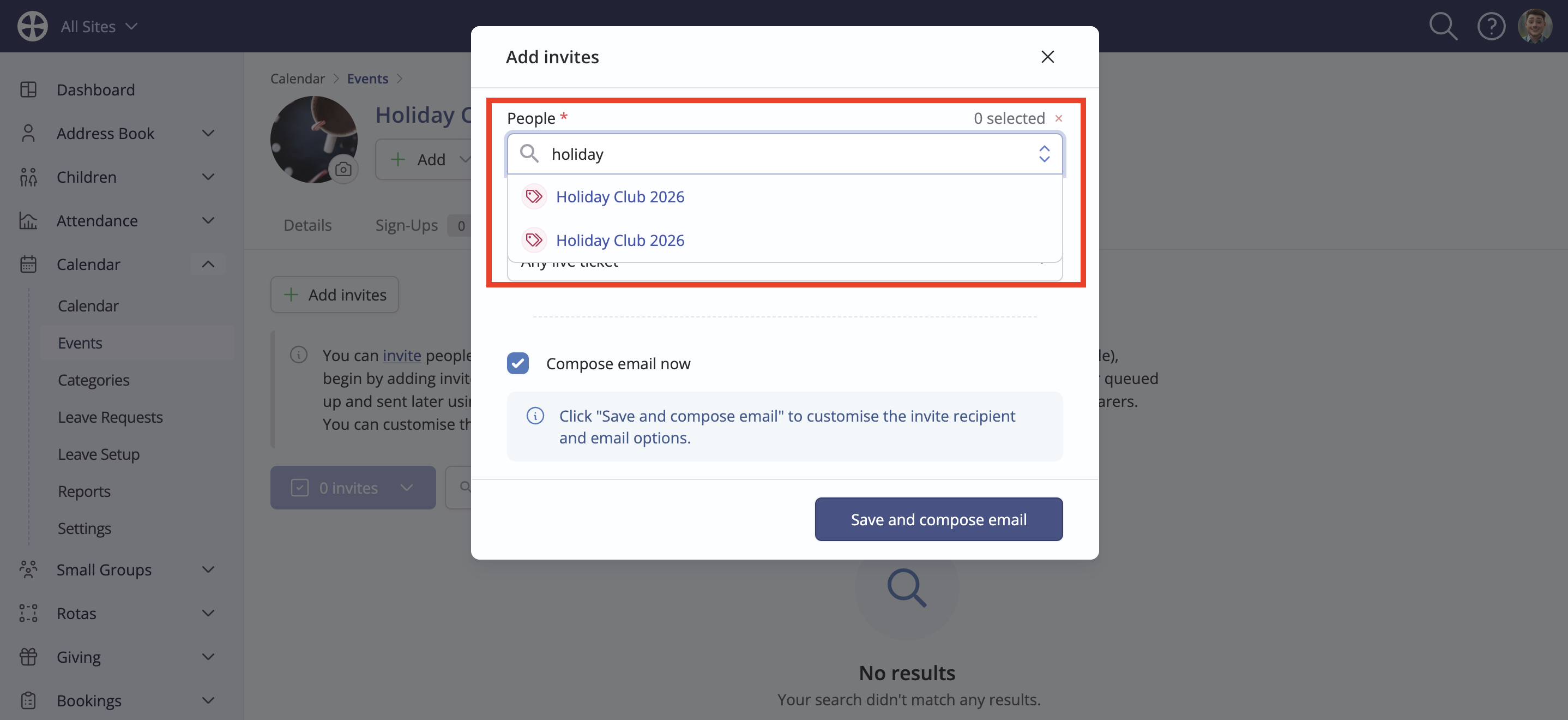1568x720 pixels.
Task: Toggle the People search list arrows
Action: click(1044, 153)
